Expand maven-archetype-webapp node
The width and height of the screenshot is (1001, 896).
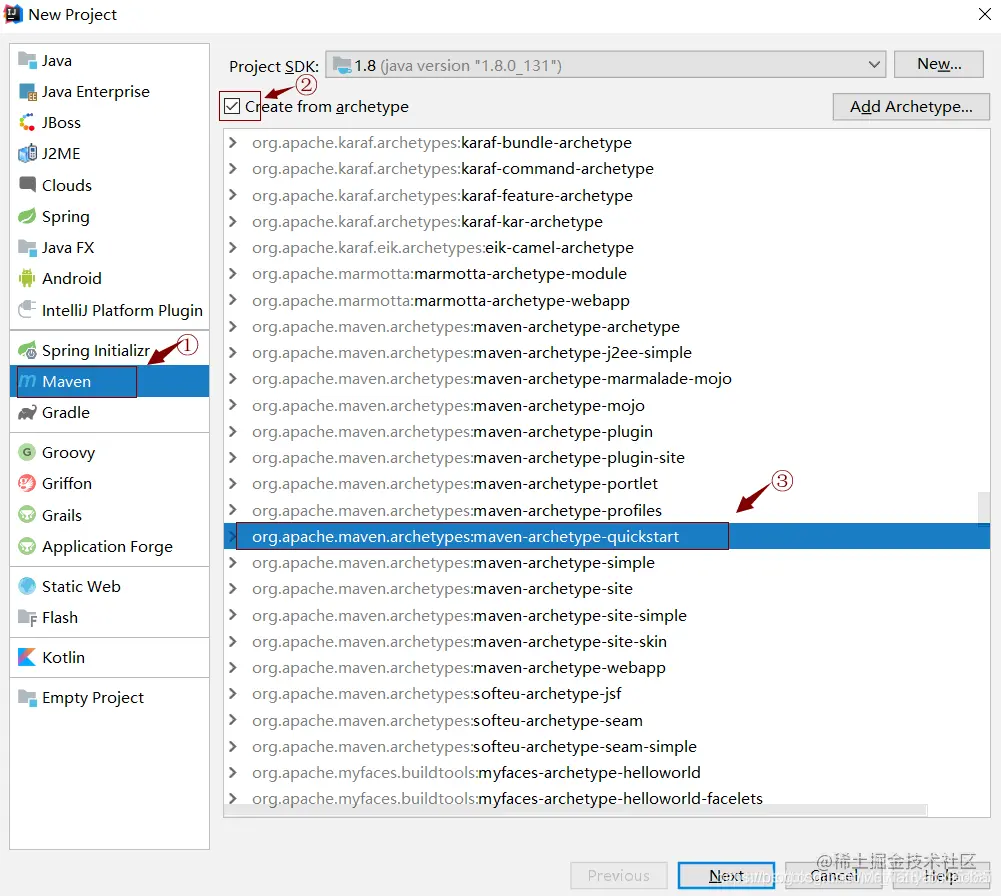pyautogui.click(x=233, y=668)
